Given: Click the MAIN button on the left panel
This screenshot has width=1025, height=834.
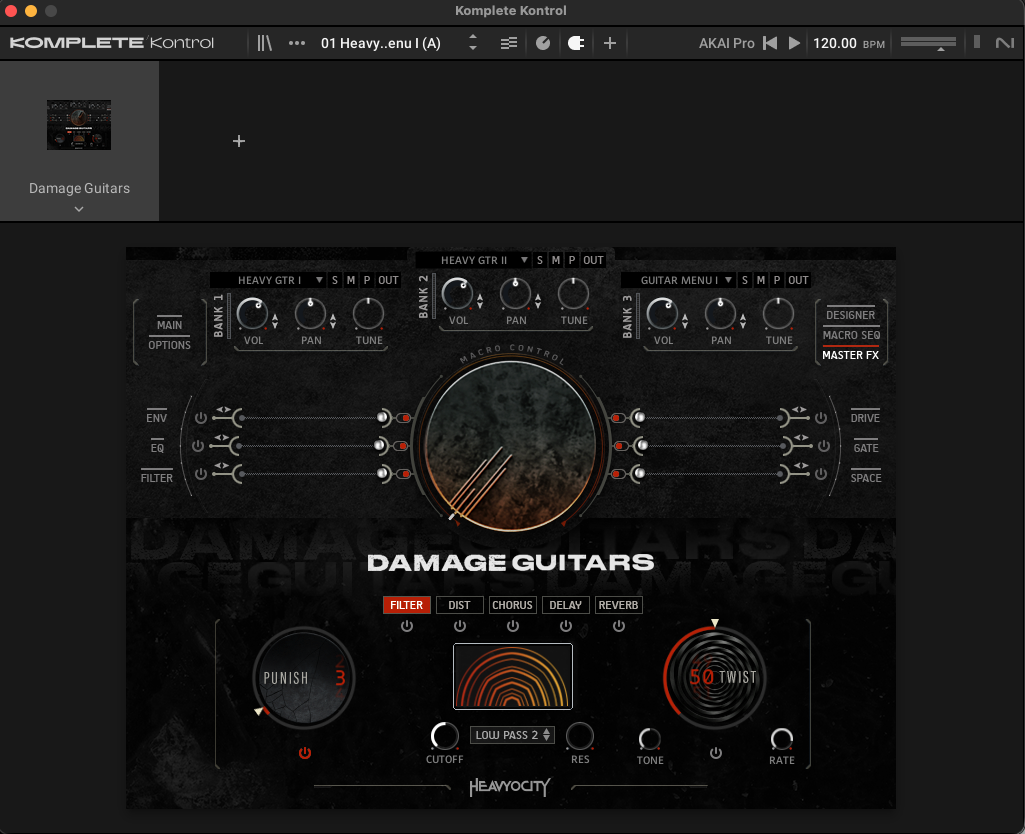Looking at the screenshot, I should click(169, 325).
